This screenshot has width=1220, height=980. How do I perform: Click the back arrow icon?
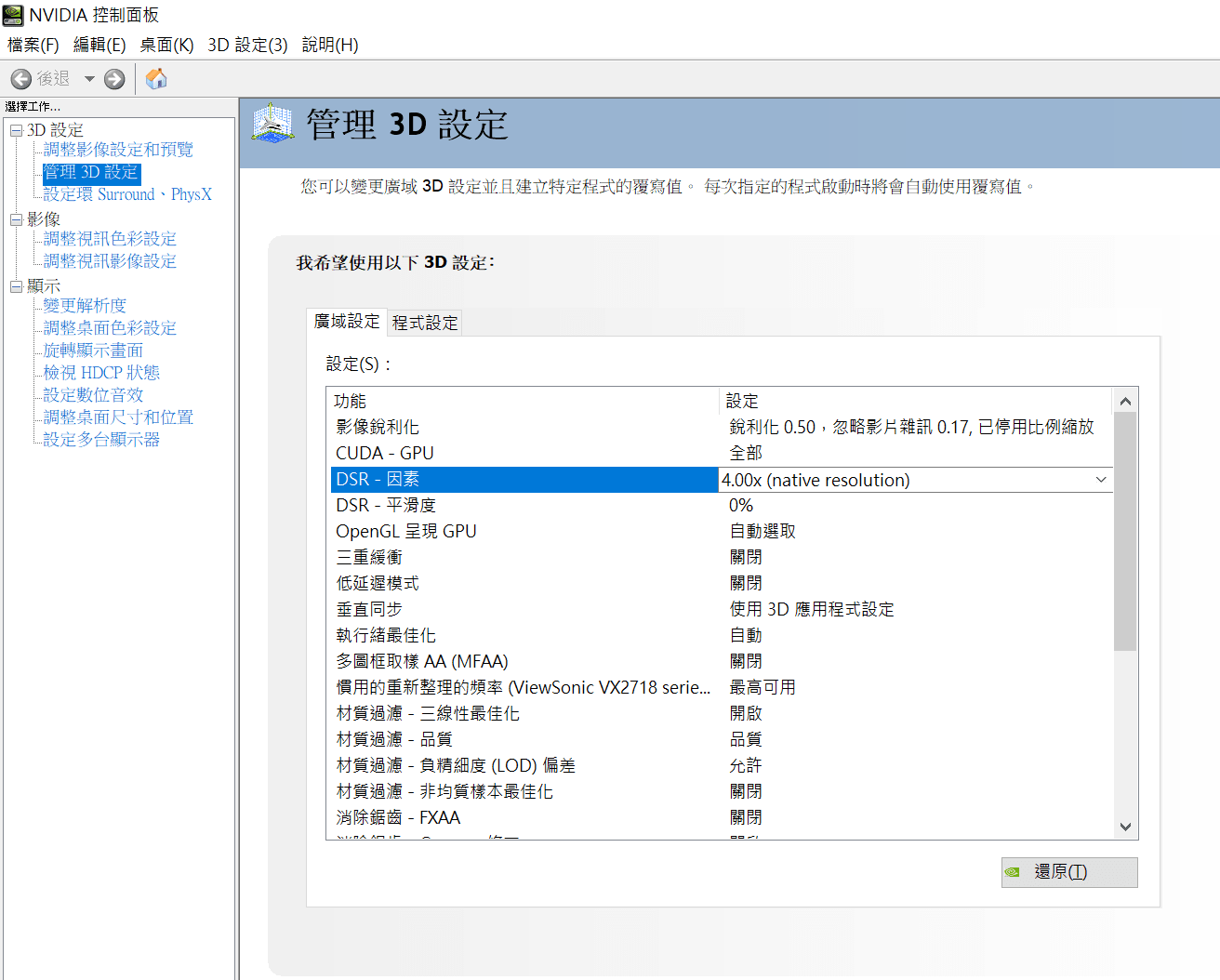pyautogui.click(x=21, y=79)
